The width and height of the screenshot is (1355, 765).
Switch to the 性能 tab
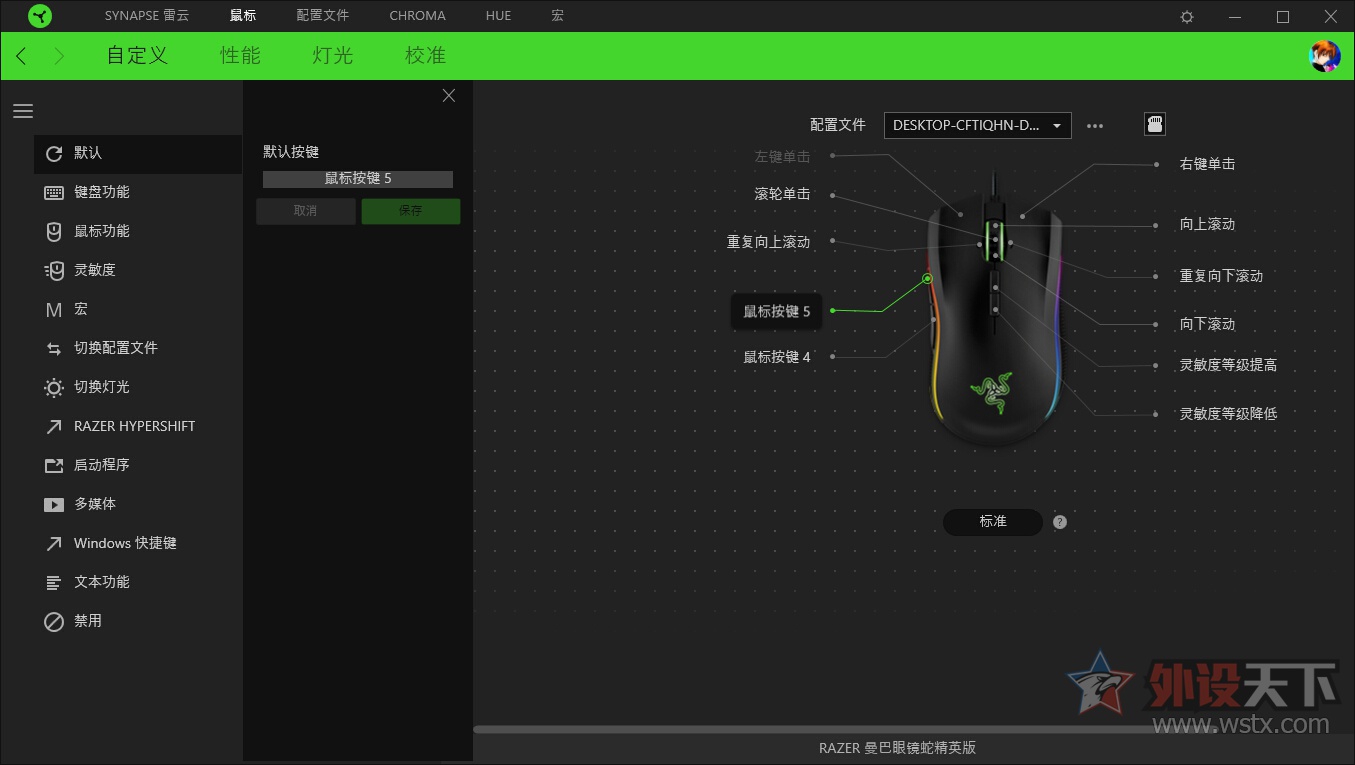click(x=240, y=56)
